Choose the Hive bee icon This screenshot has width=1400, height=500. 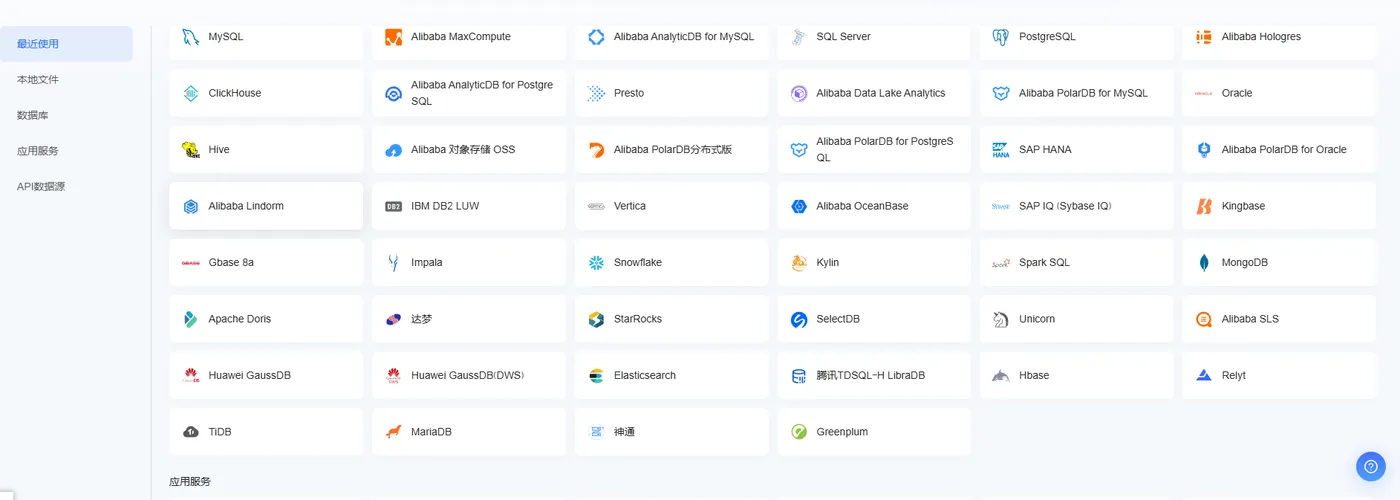(x=190, y=150)
